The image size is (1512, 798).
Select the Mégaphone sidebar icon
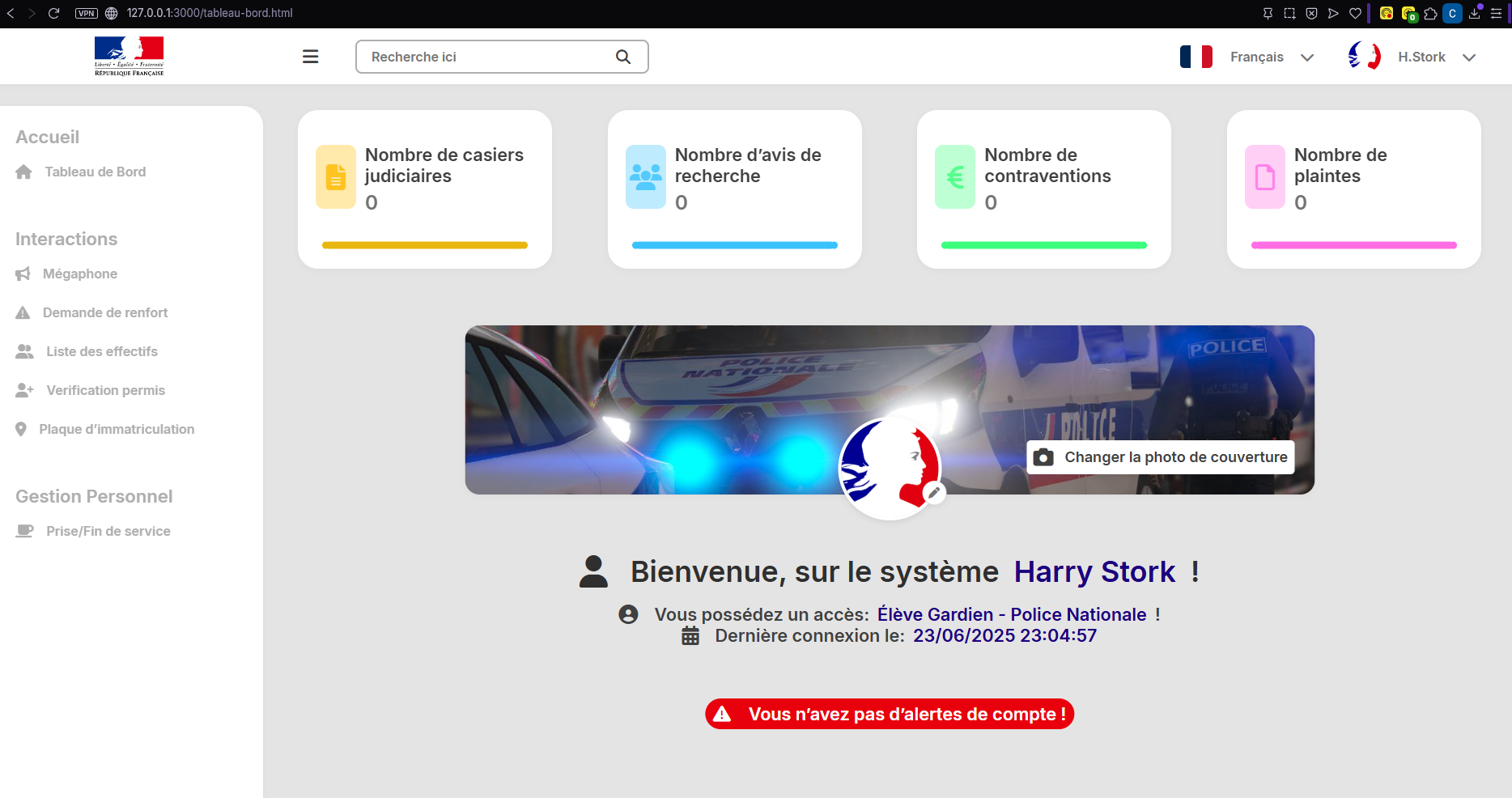23,274
